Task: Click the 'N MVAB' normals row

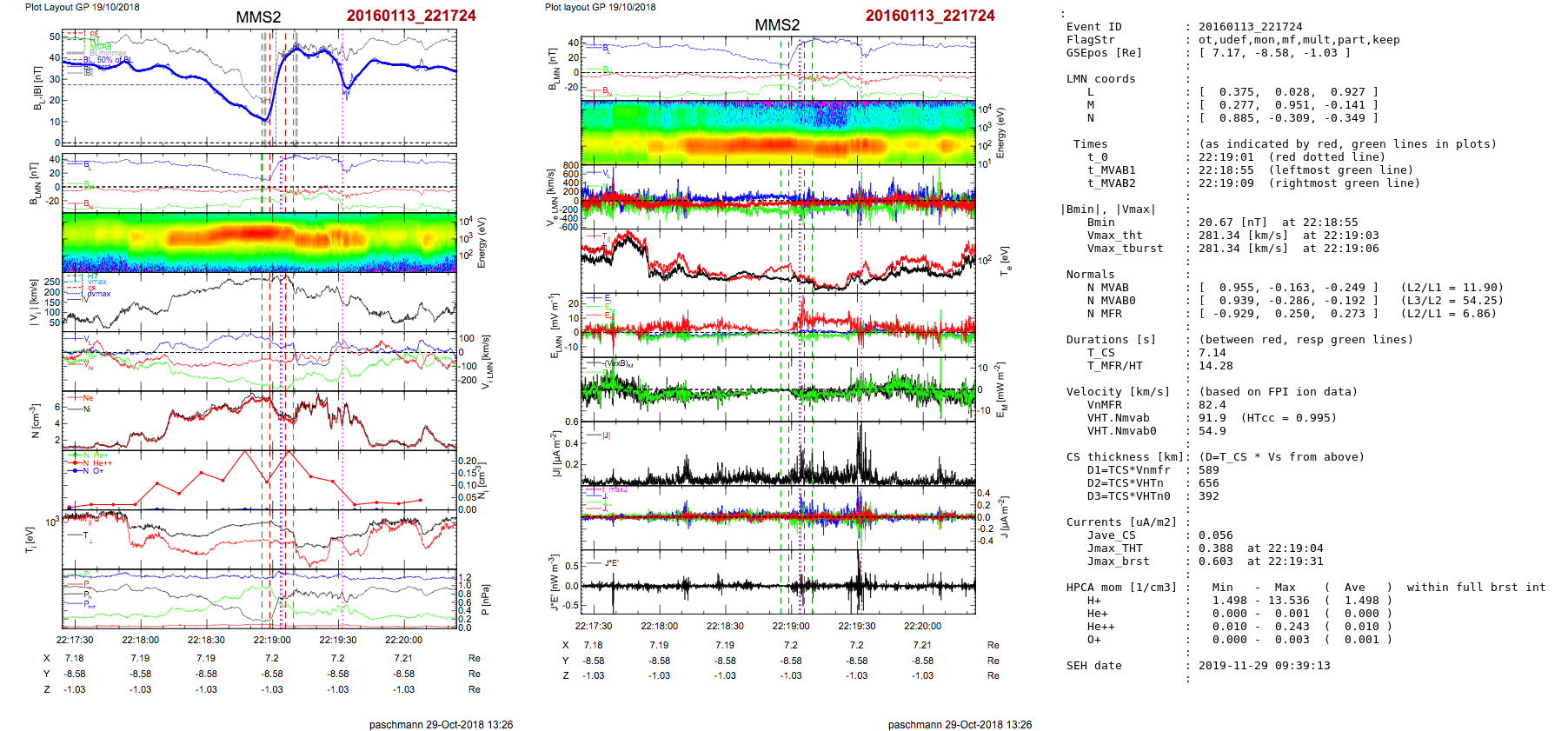Action: (1107, 288)
